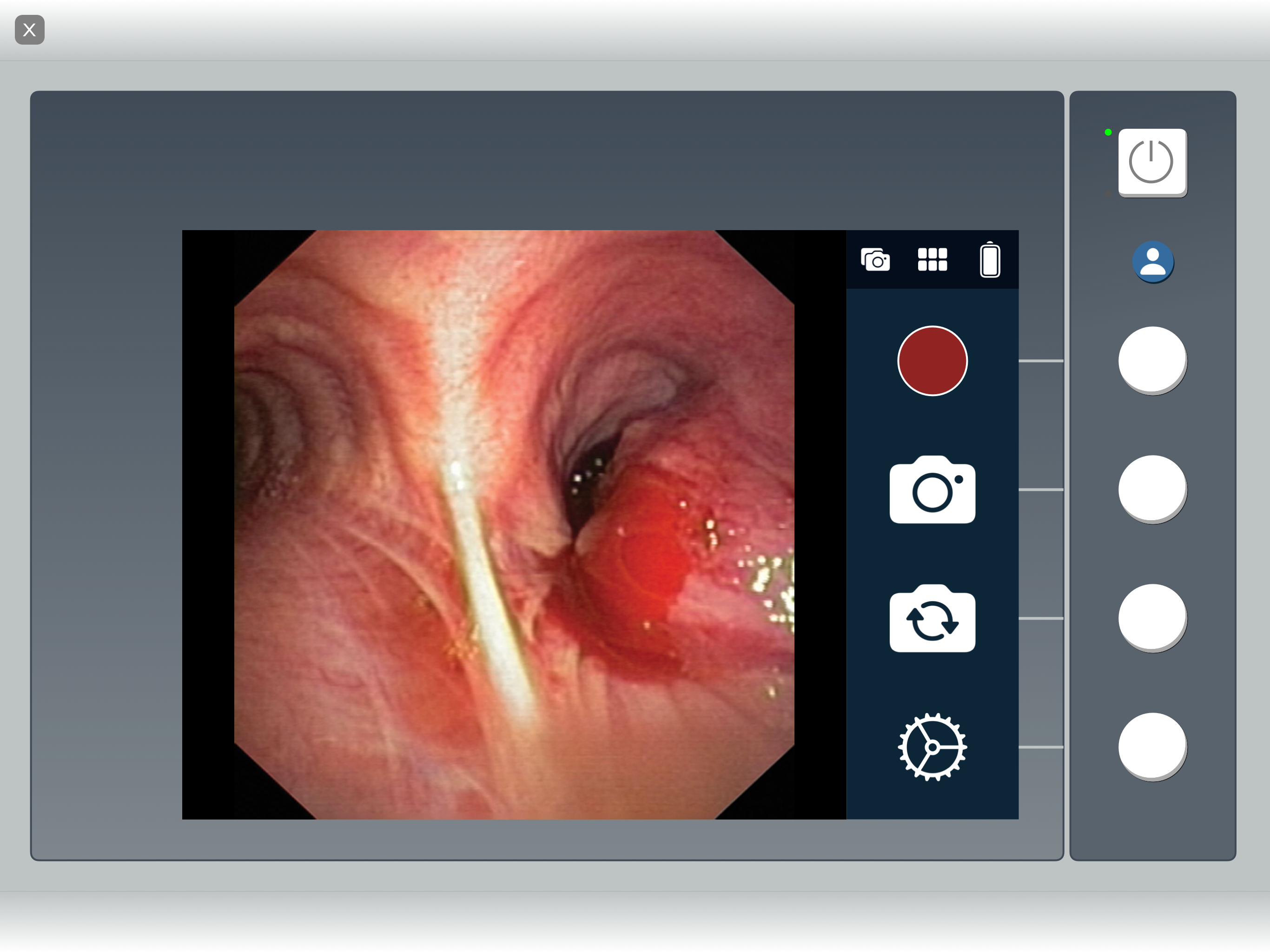This screenshot has width=1270, height=952.
Task: Click the green power indicator light
Action: click(x=1108, y=132)
